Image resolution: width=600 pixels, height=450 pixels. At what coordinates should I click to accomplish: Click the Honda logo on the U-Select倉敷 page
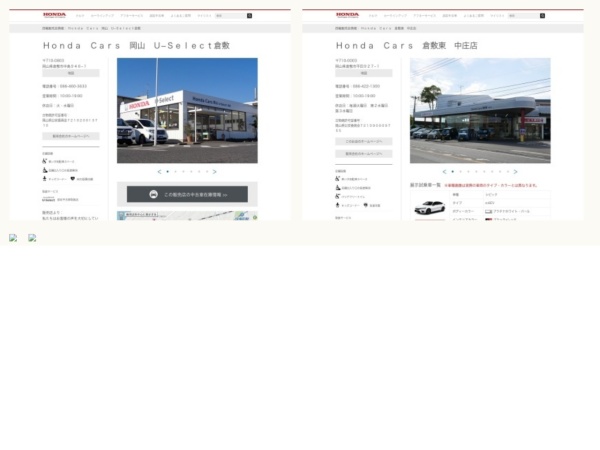click(x=54, y=15)
